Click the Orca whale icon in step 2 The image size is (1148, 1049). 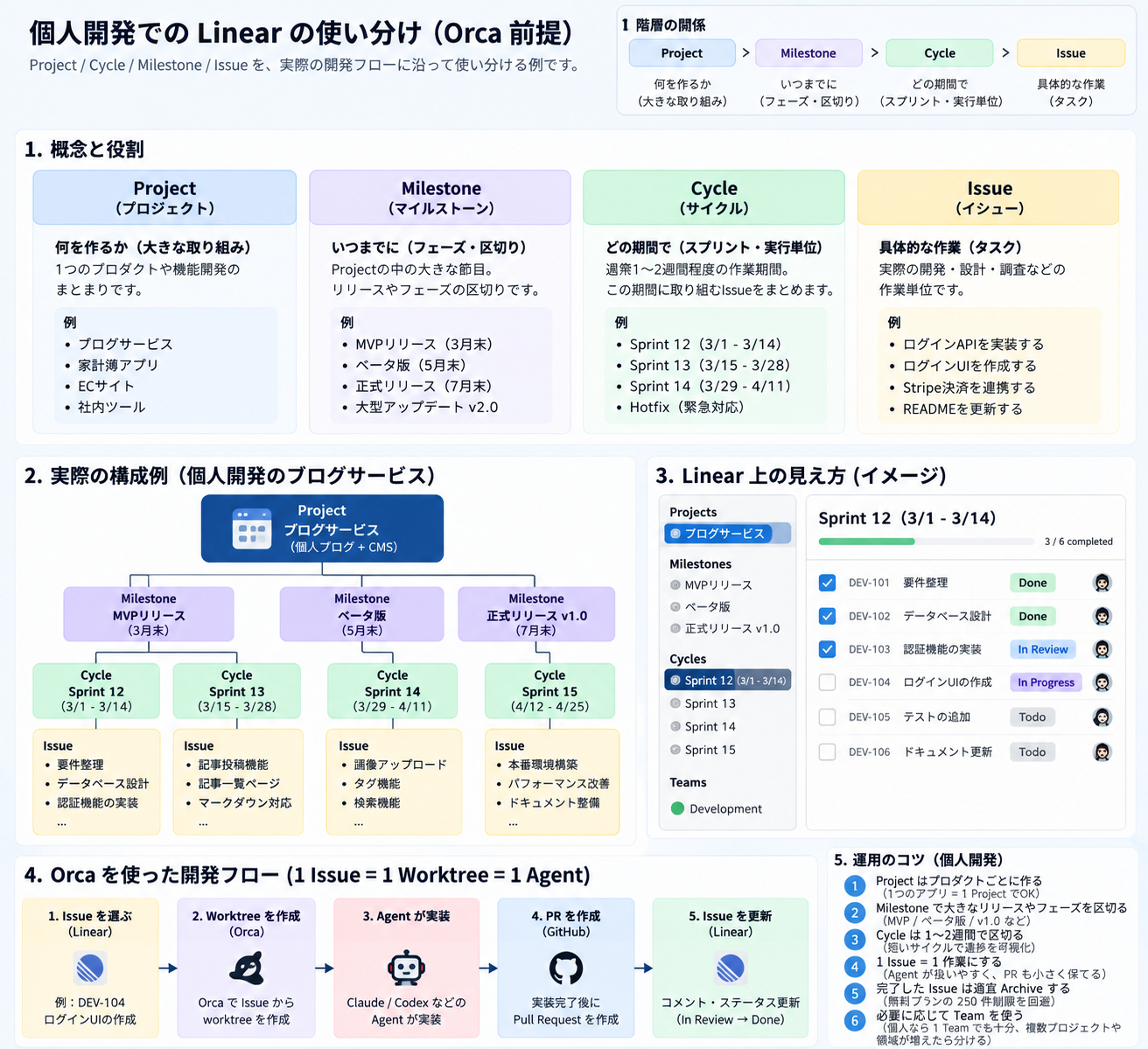tap(246, 969)
